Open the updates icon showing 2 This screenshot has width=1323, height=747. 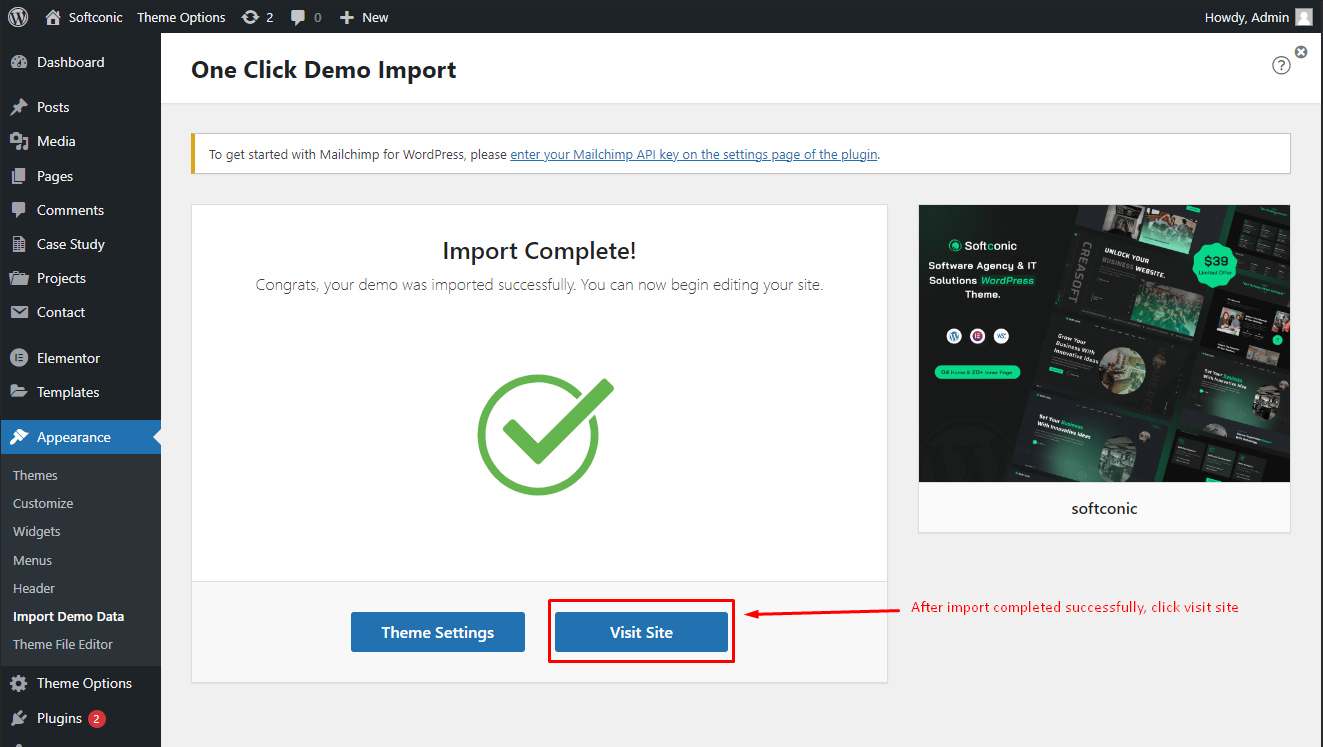click(x=250, y=17)
